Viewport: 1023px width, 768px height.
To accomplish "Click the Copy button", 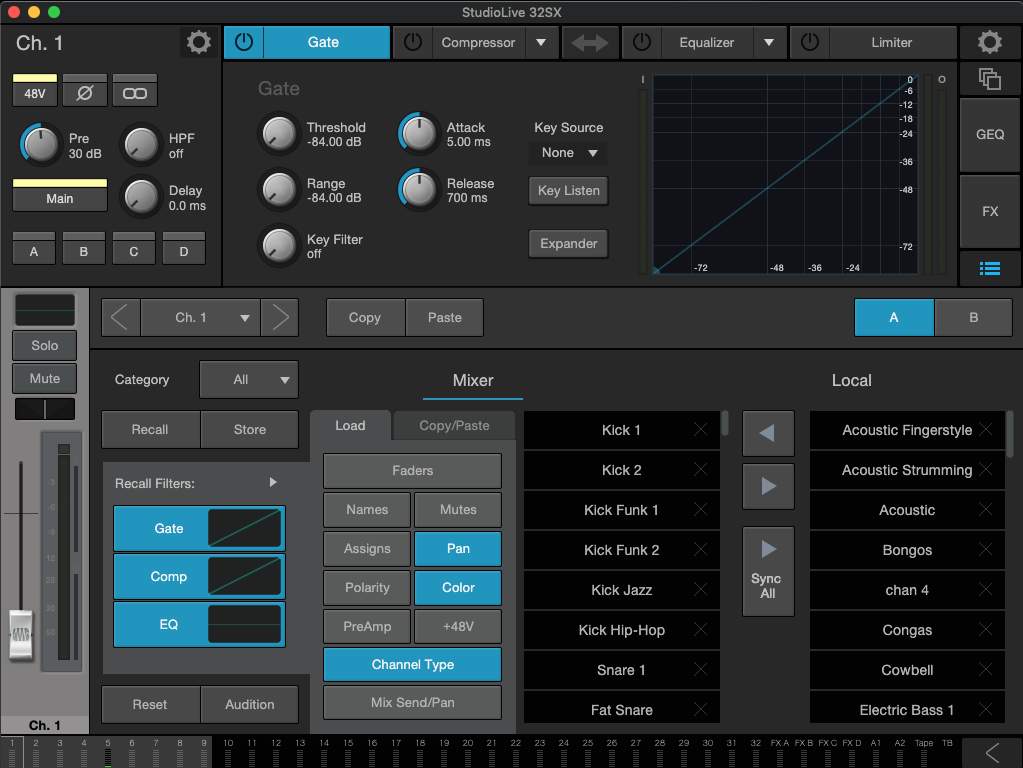I will [365, 318].
